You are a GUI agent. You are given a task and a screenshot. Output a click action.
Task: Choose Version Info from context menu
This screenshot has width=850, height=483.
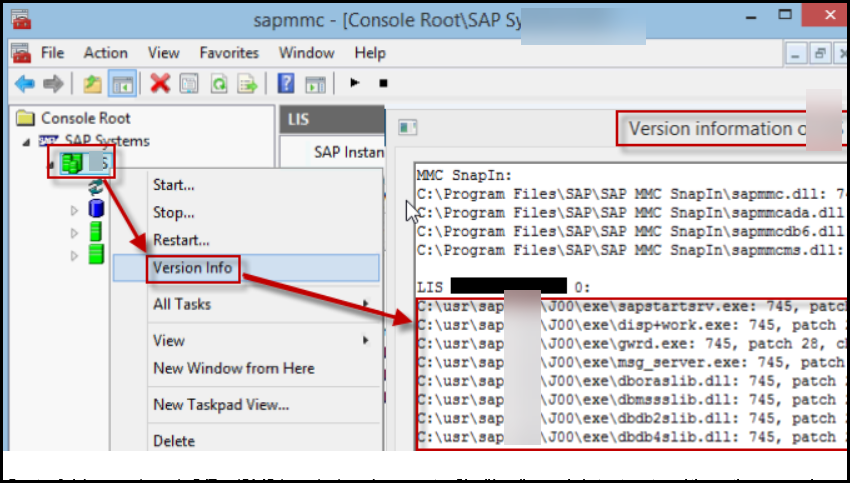click(246, 268)
